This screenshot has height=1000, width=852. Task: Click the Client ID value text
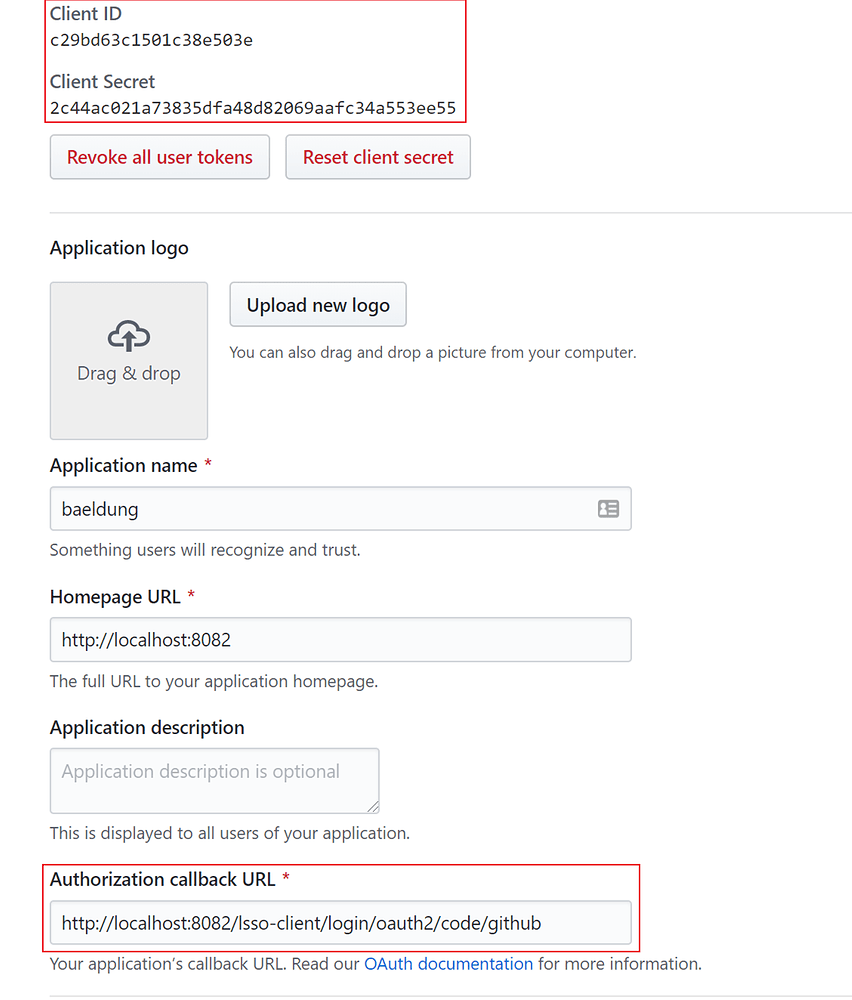[x=151, y=40]
